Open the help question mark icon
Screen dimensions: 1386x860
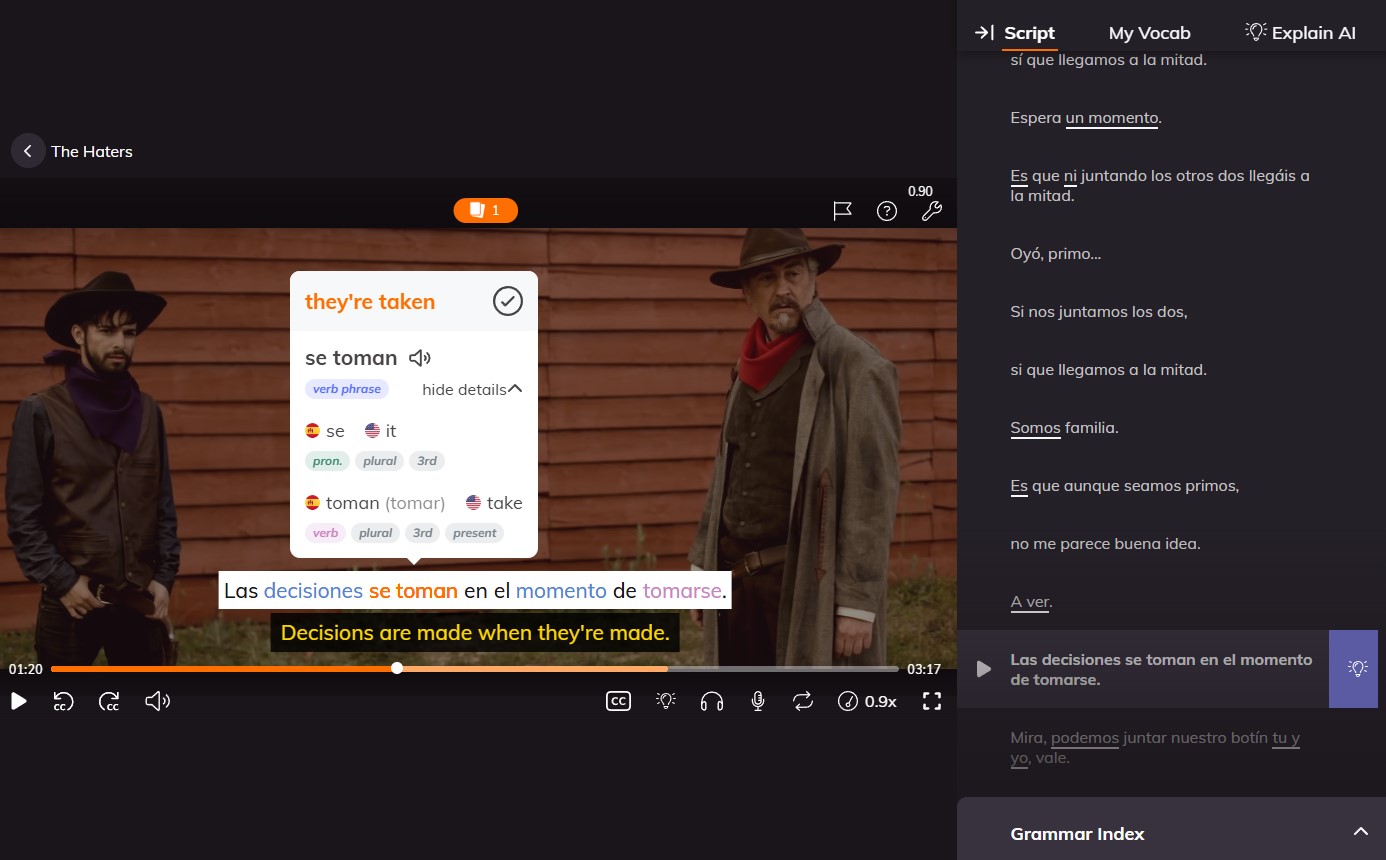[887, 211]
